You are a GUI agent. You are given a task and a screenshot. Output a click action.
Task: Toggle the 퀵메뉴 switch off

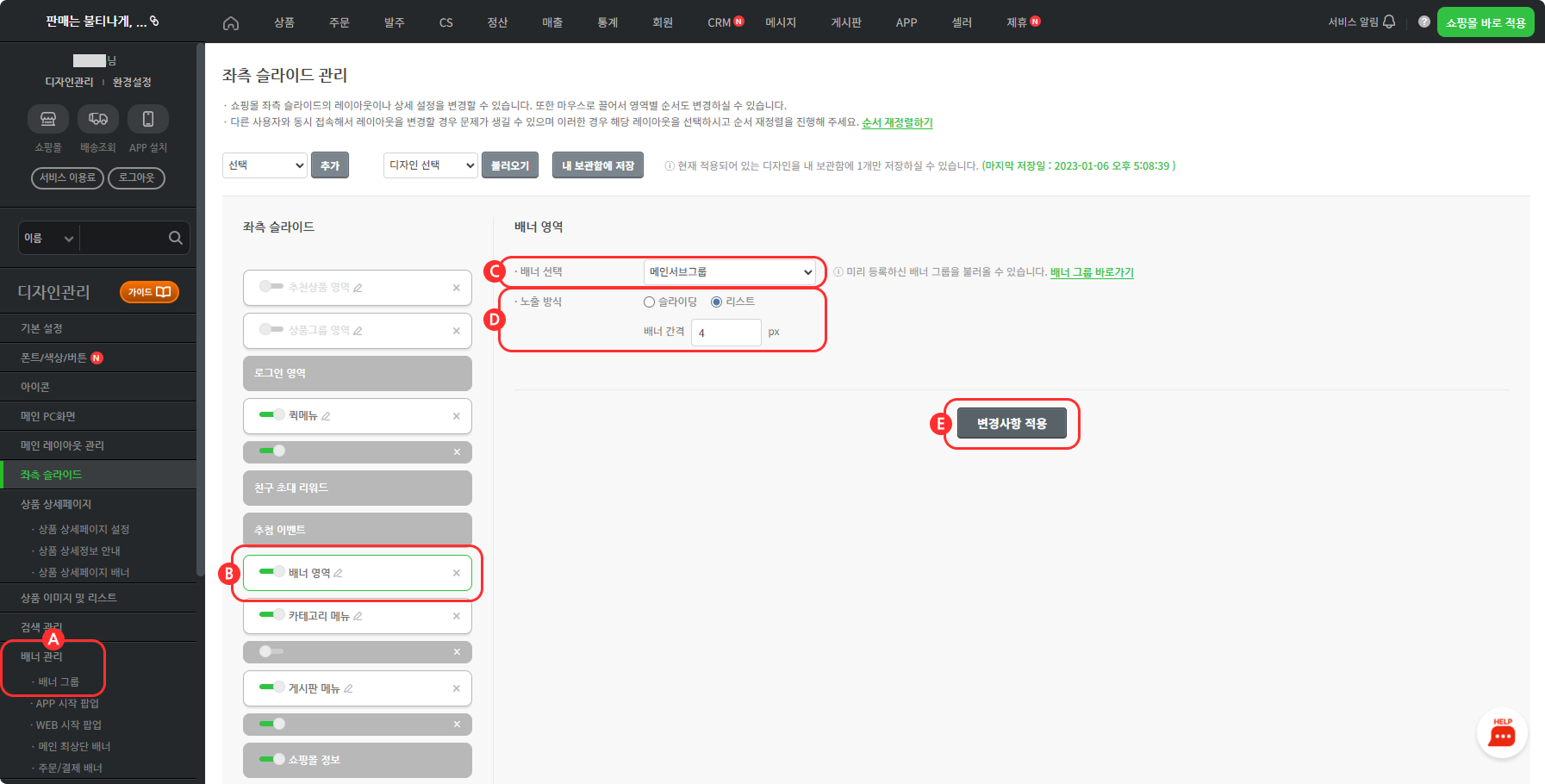tap(271, 414)
